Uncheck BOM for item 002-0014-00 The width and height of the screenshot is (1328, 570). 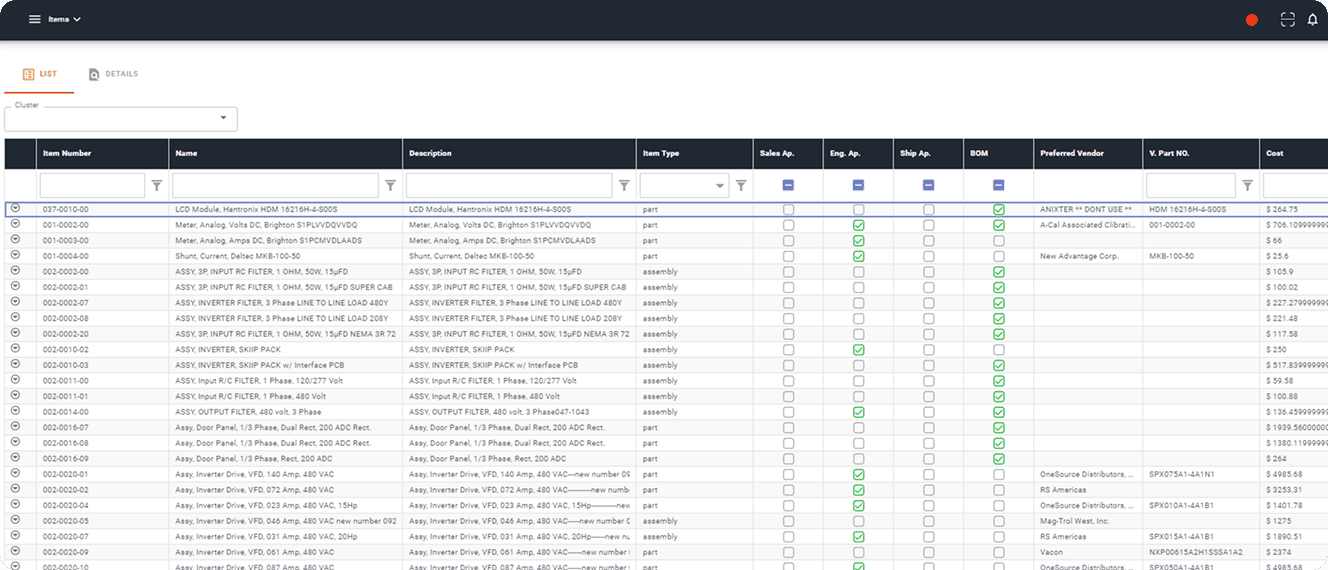tap(998, 412)
